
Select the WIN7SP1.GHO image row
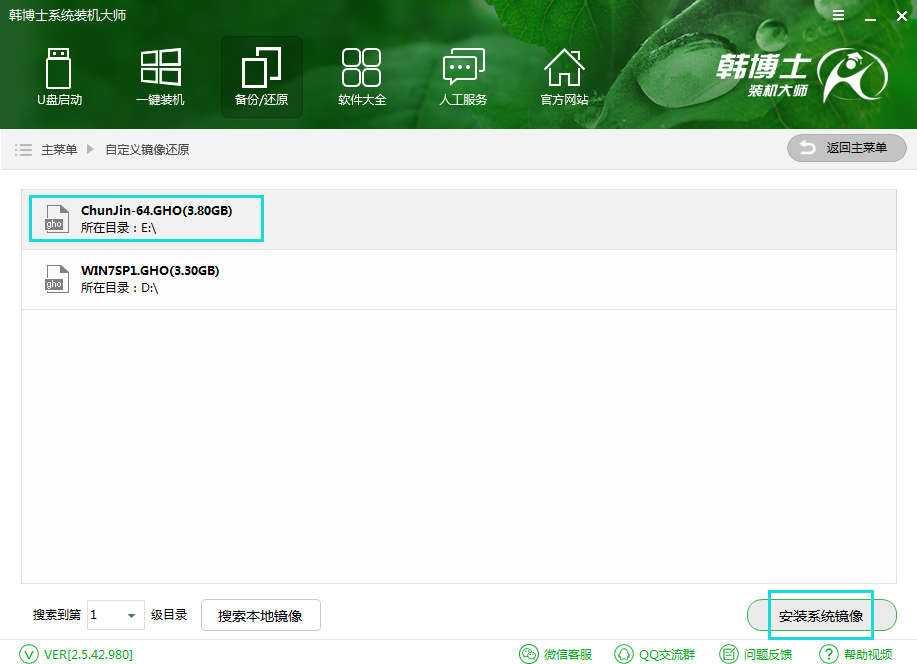458,279
